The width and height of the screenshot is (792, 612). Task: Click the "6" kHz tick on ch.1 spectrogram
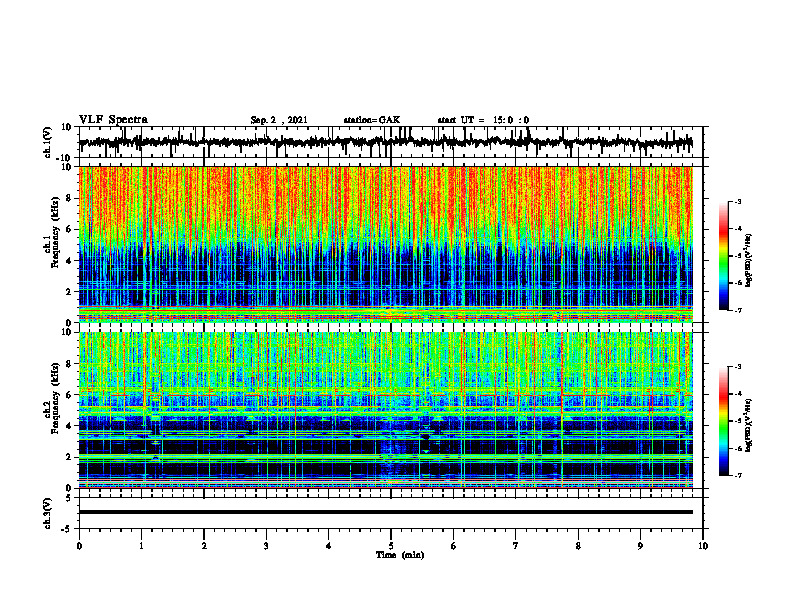click(69, 229)
